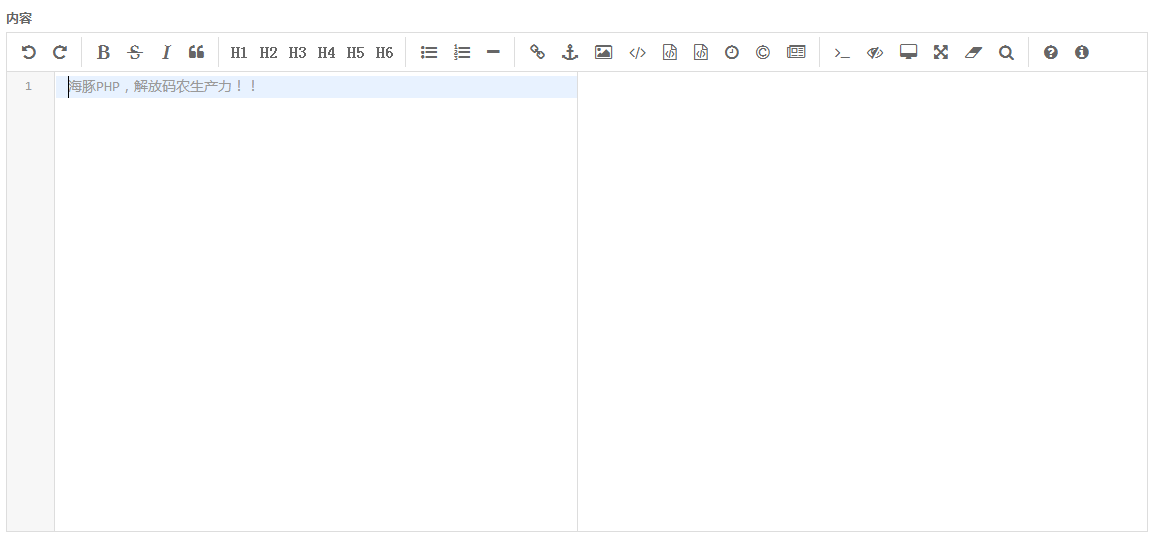The image size is (1163, 549).
Task: Apply H6 heading
Action: [384, 52]
